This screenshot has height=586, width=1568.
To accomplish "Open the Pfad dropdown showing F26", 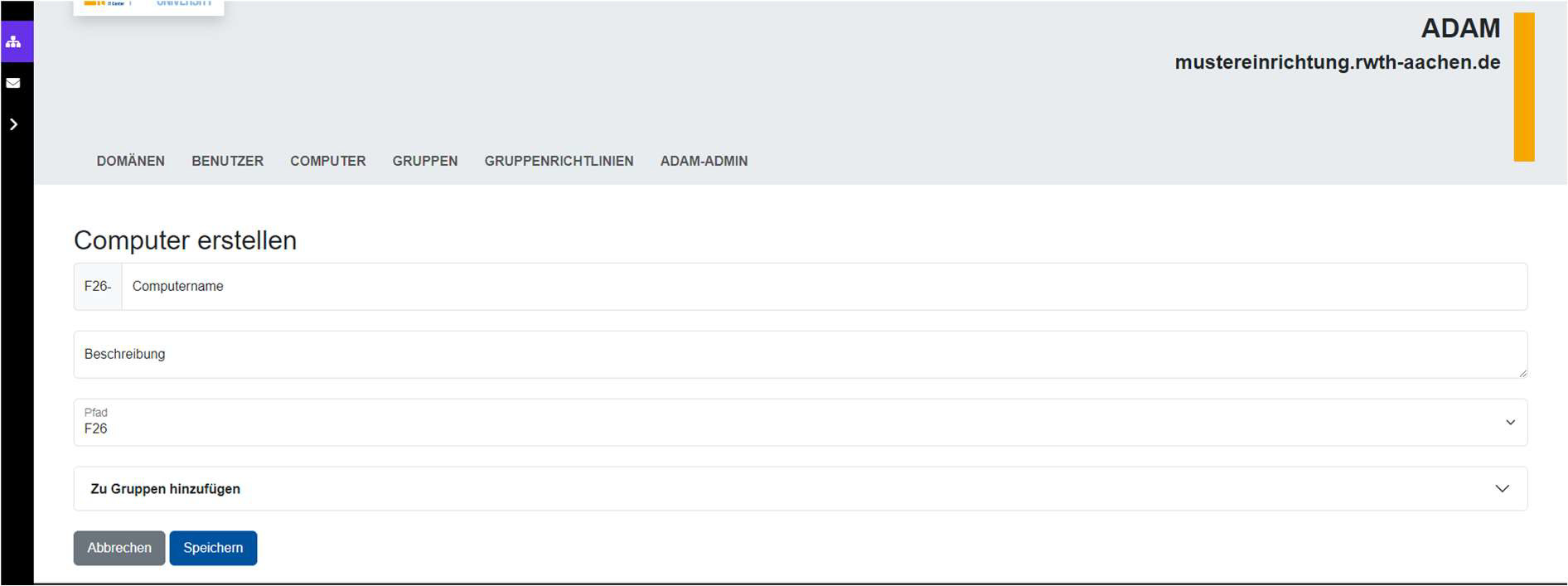I will coord(800,423).
